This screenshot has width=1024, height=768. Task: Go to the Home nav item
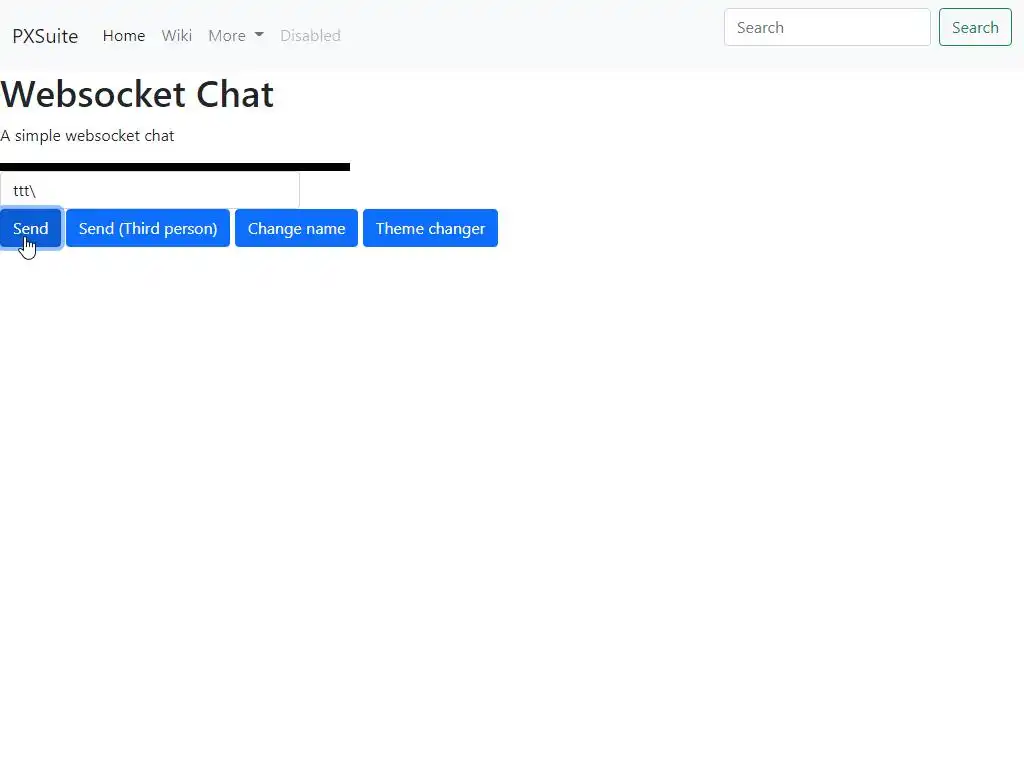pos(124,36)
